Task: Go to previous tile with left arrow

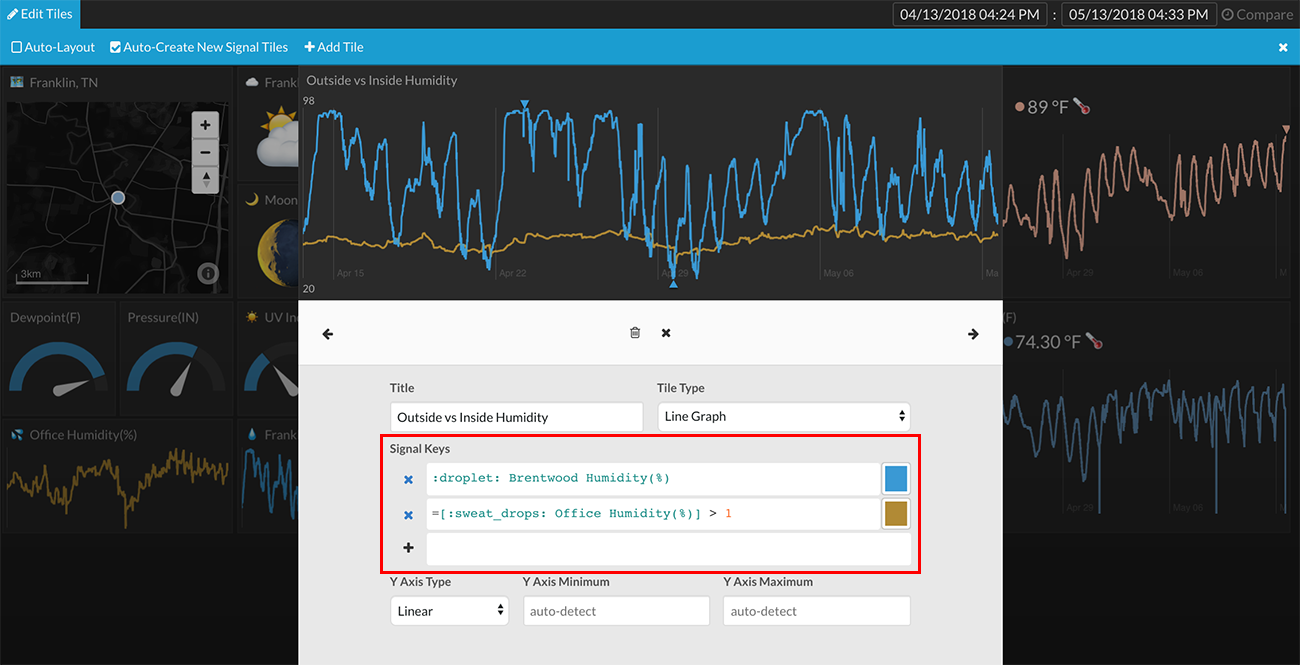Action: tap(328, 334)
